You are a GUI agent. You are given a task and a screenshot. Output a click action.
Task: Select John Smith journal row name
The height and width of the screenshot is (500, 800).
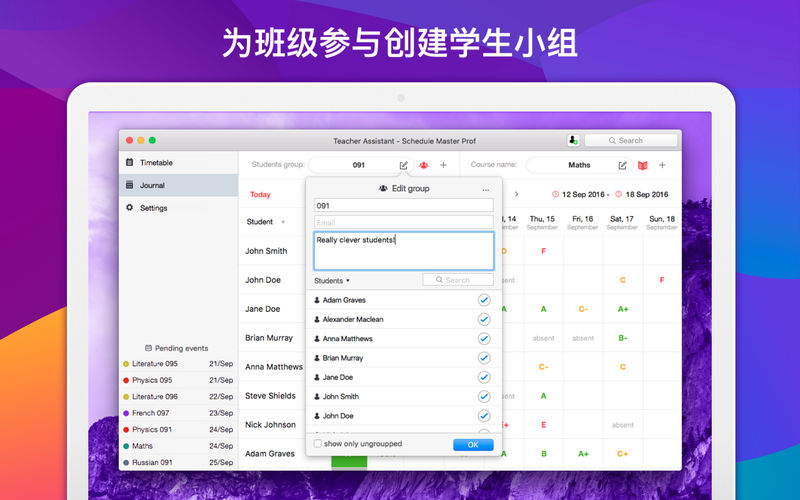pos(266,251)
